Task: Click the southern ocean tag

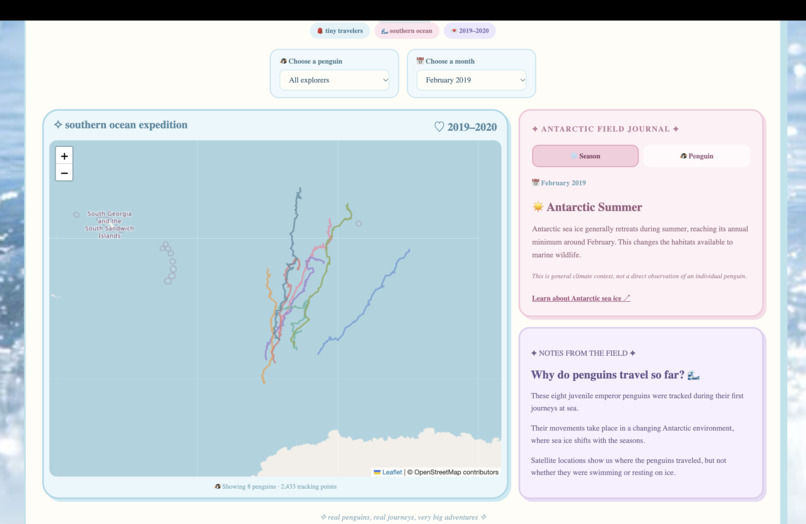Action: tap(407, 31)
